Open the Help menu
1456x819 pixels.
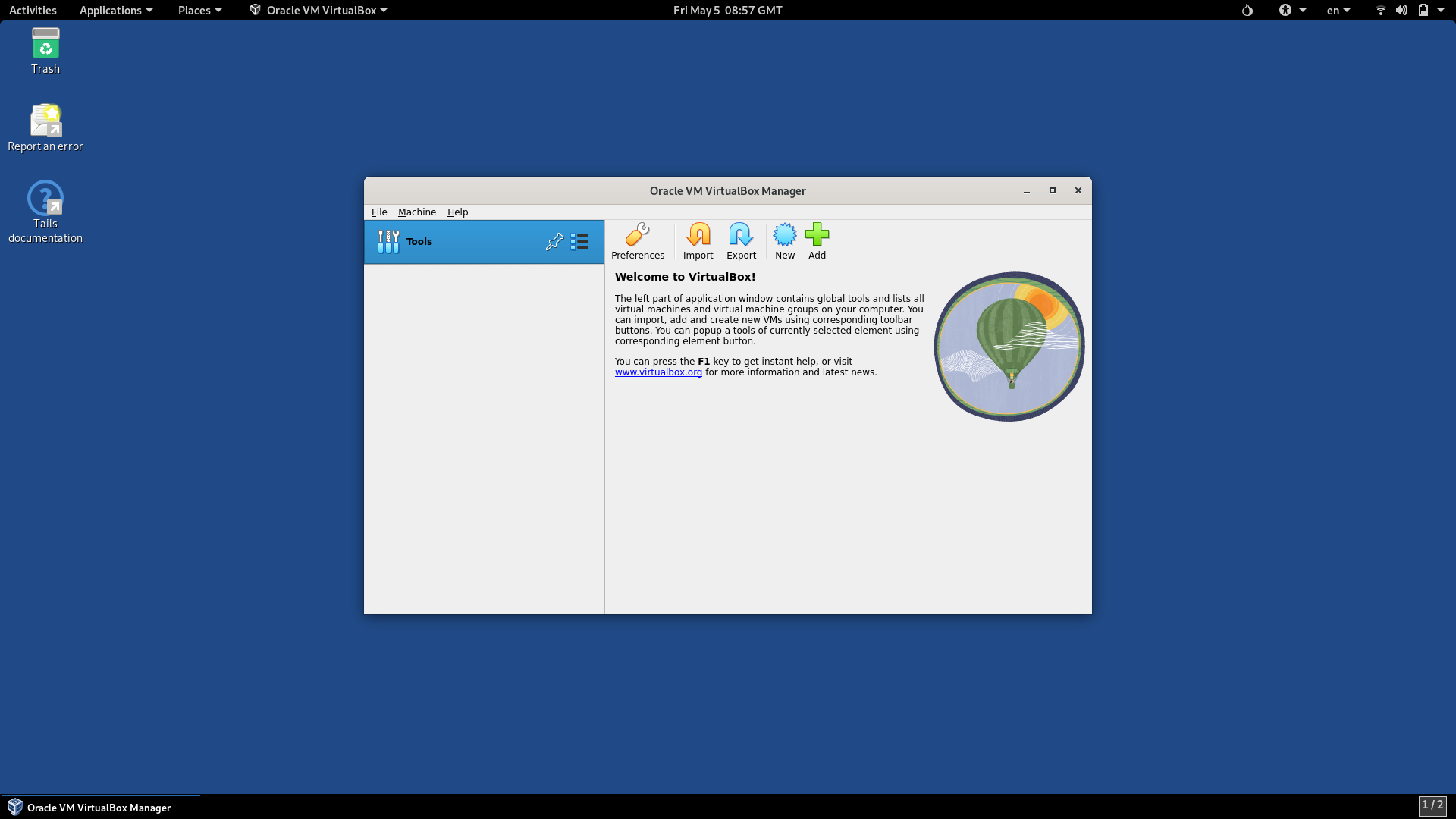coord(457,212)
